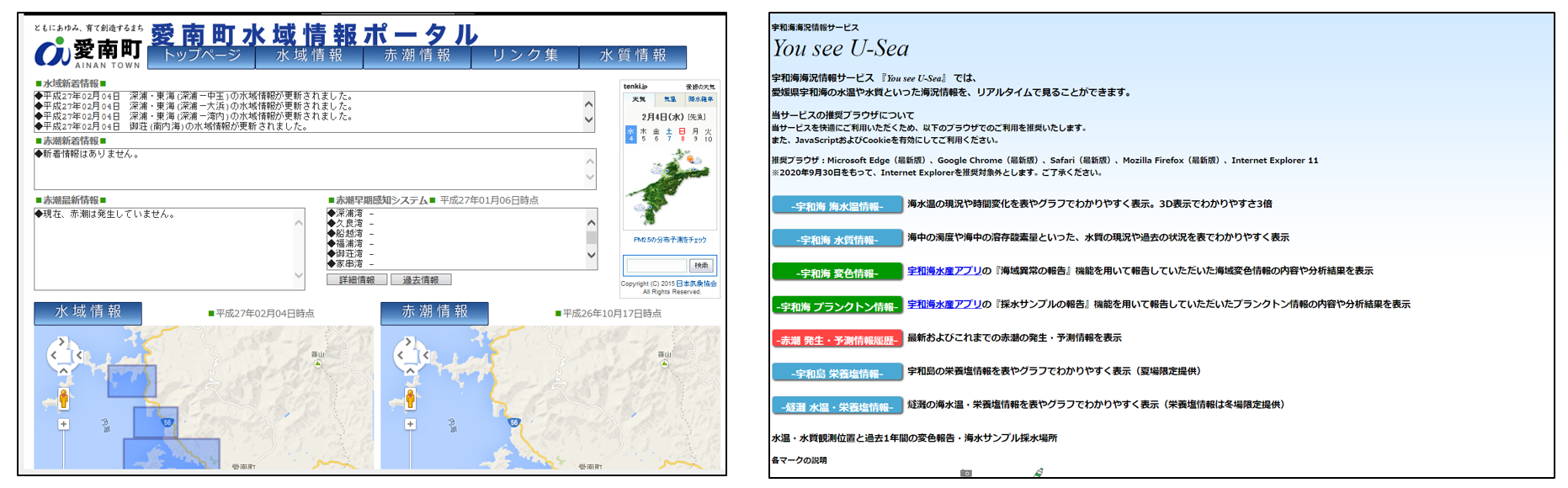
Task: Open the 赤潮 発生・予測情報履歴 button
Action: tap(837, 339)
